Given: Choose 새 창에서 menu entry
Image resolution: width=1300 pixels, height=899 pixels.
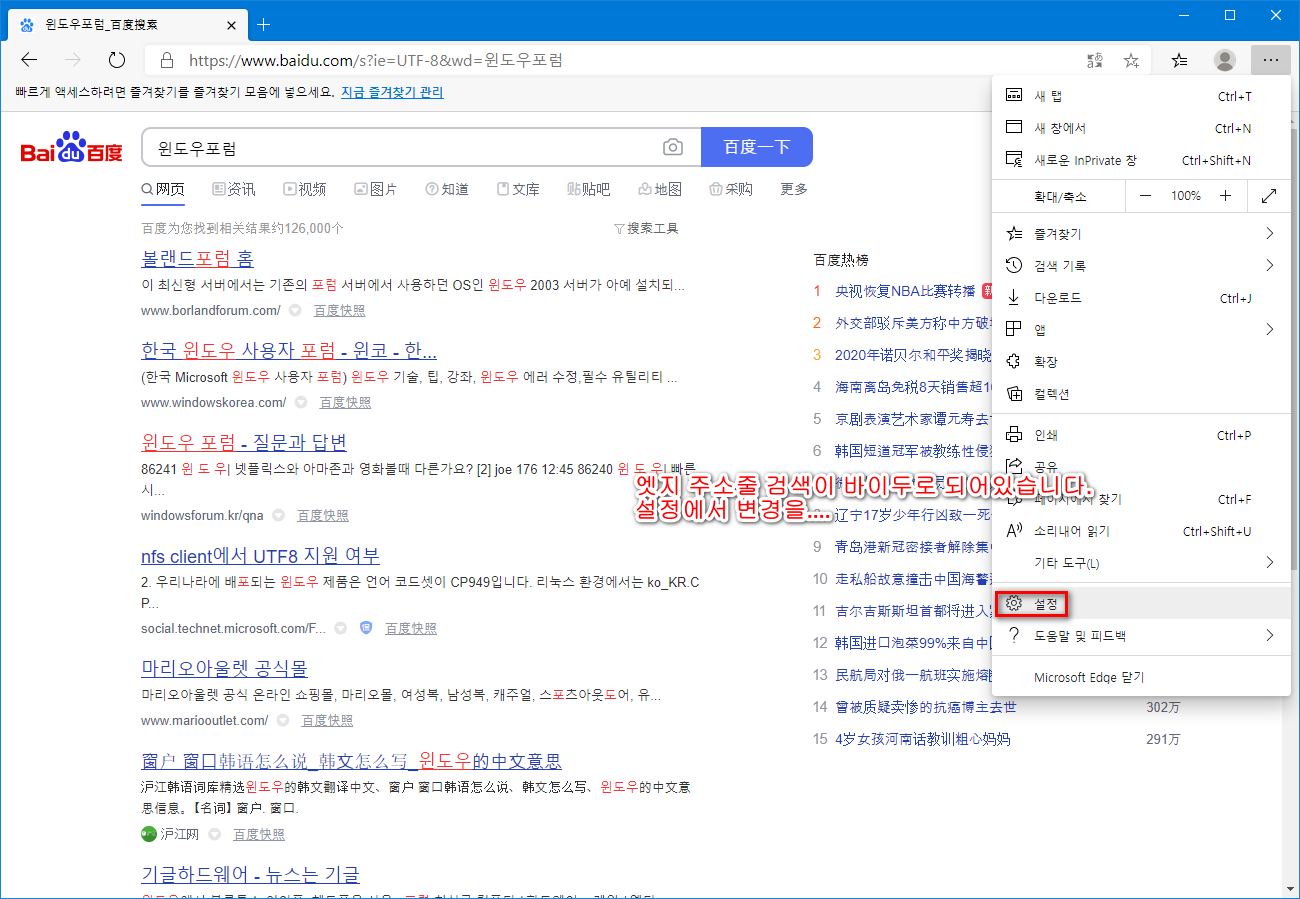Looking at the screenshot, I should point(1141,128).
